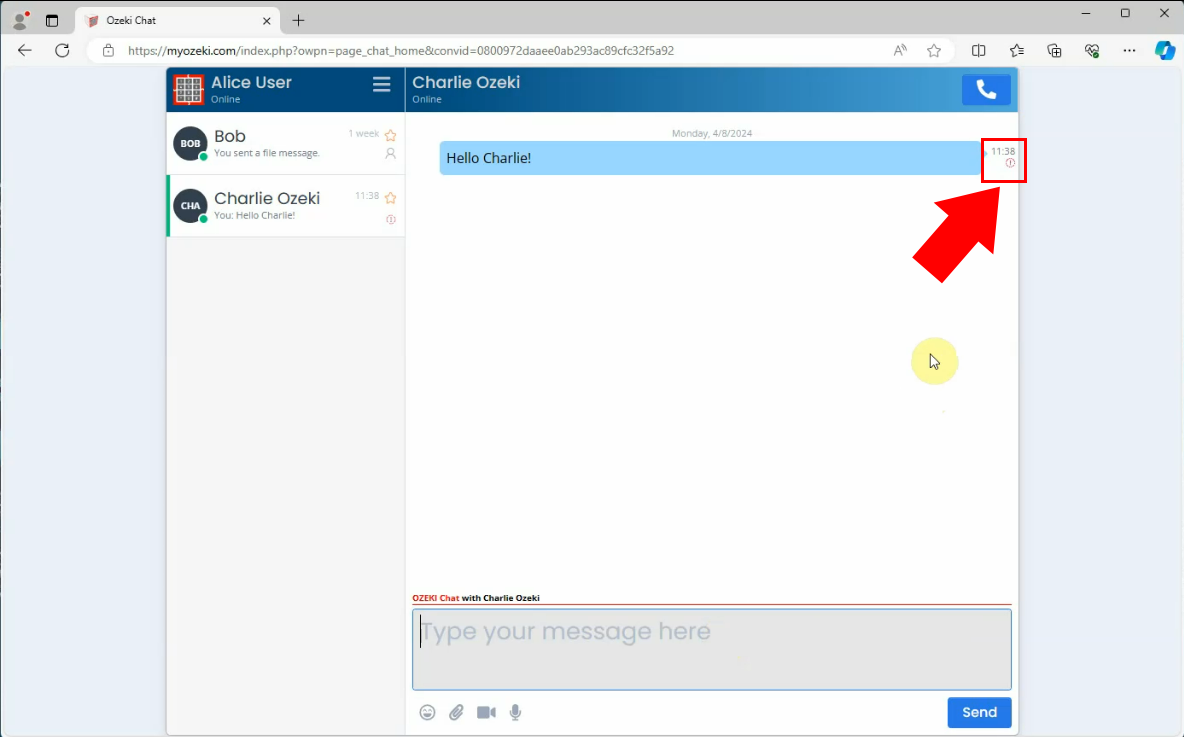
Task: Open the hamburger menu in sidebar header
Action: click(x=381, y=85)
